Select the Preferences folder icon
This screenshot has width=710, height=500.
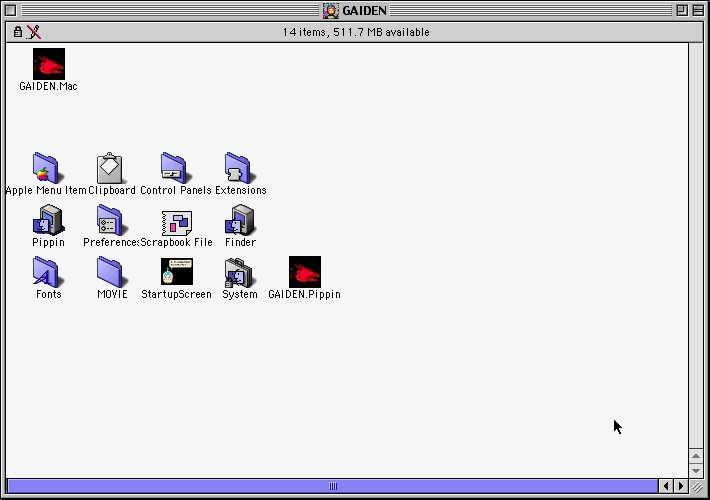[111, 220]
